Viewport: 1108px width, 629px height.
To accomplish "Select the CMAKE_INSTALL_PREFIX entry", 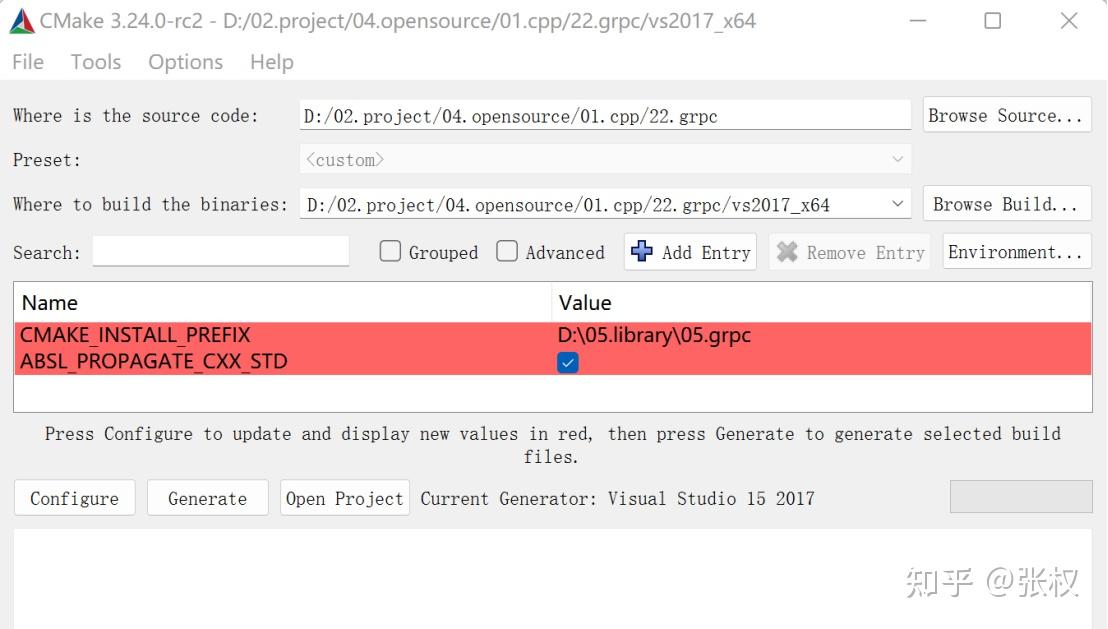I will (135, 335).
